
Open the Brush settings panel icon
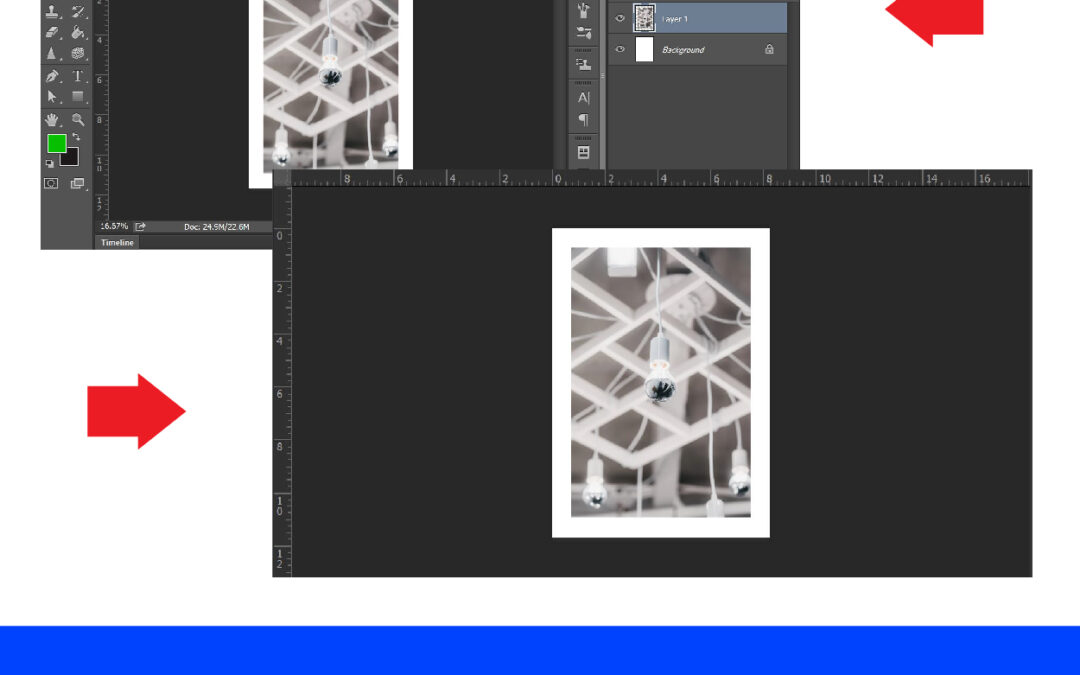[x=583, y=32]
